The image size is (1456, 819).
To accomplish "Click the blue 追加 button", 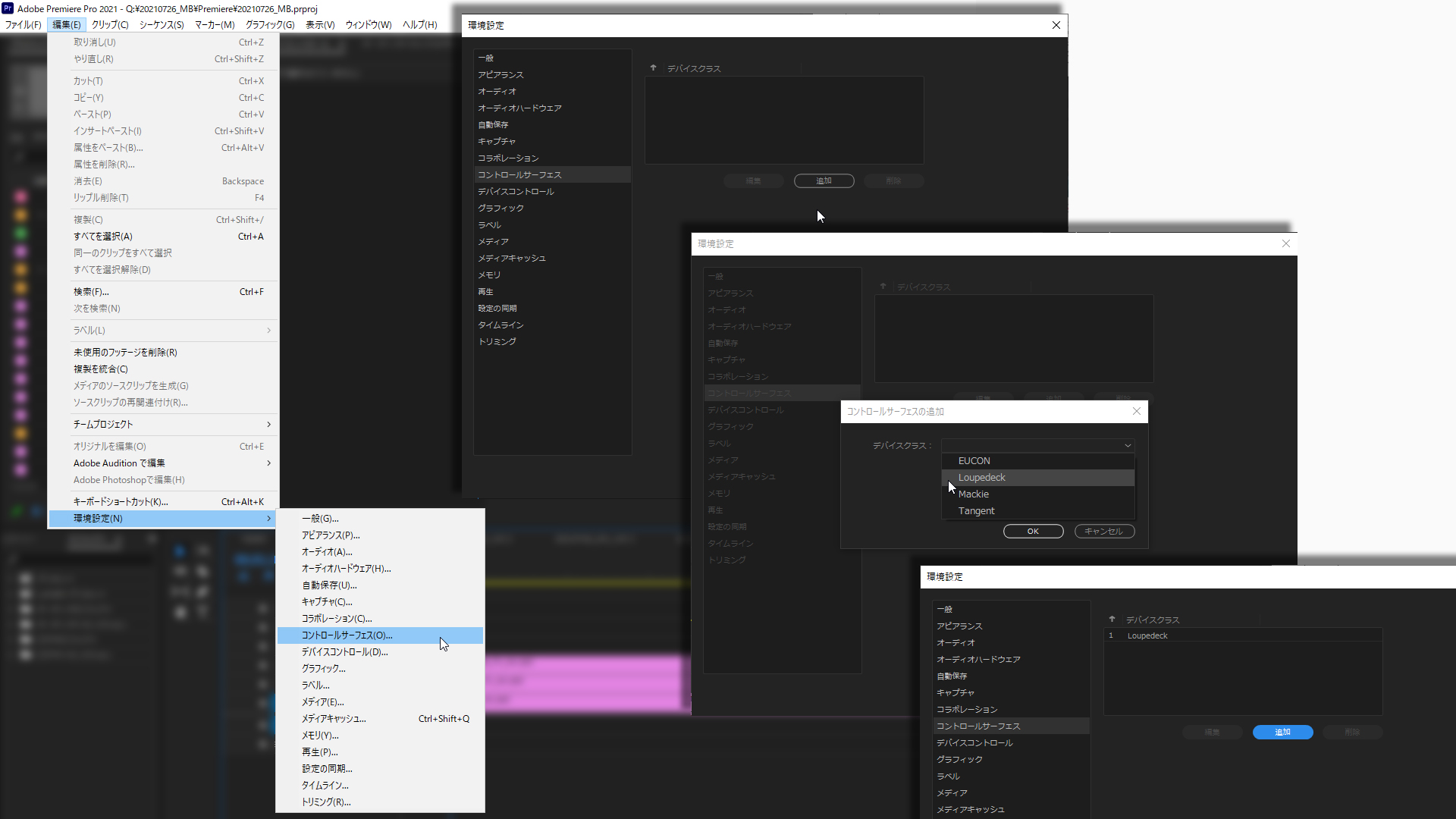I will point(1282,733).
